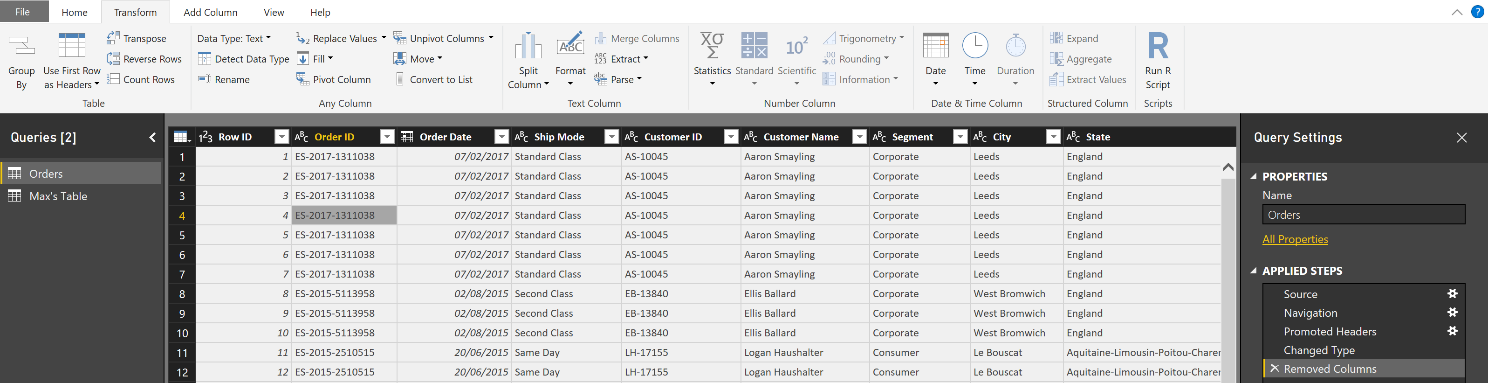Open the Split Column tool
1488x383 pixels.
pos(528,62)
